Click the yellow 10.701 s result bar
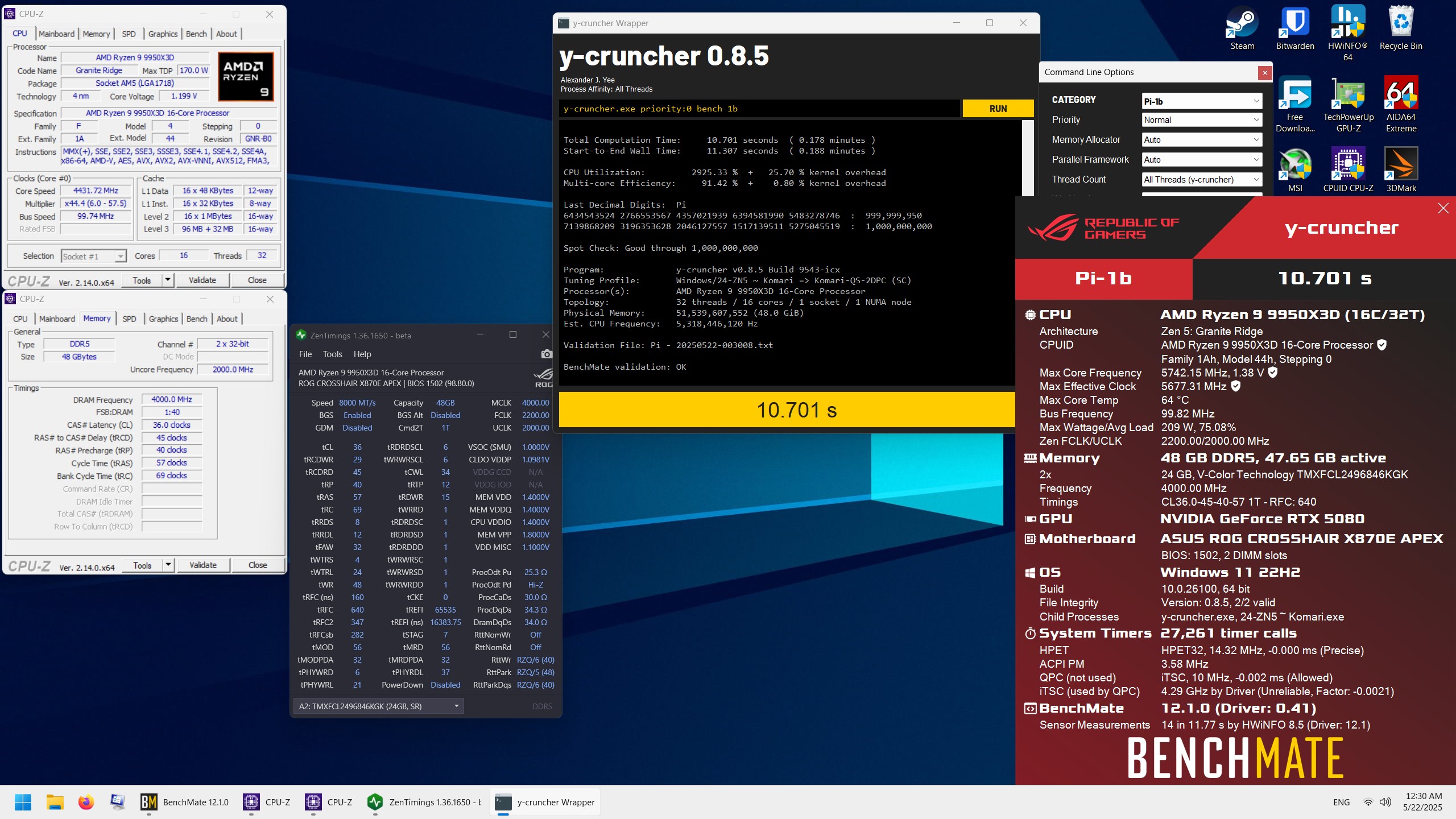This screenshot has height=819, width=1456. [x=787, y=409]
